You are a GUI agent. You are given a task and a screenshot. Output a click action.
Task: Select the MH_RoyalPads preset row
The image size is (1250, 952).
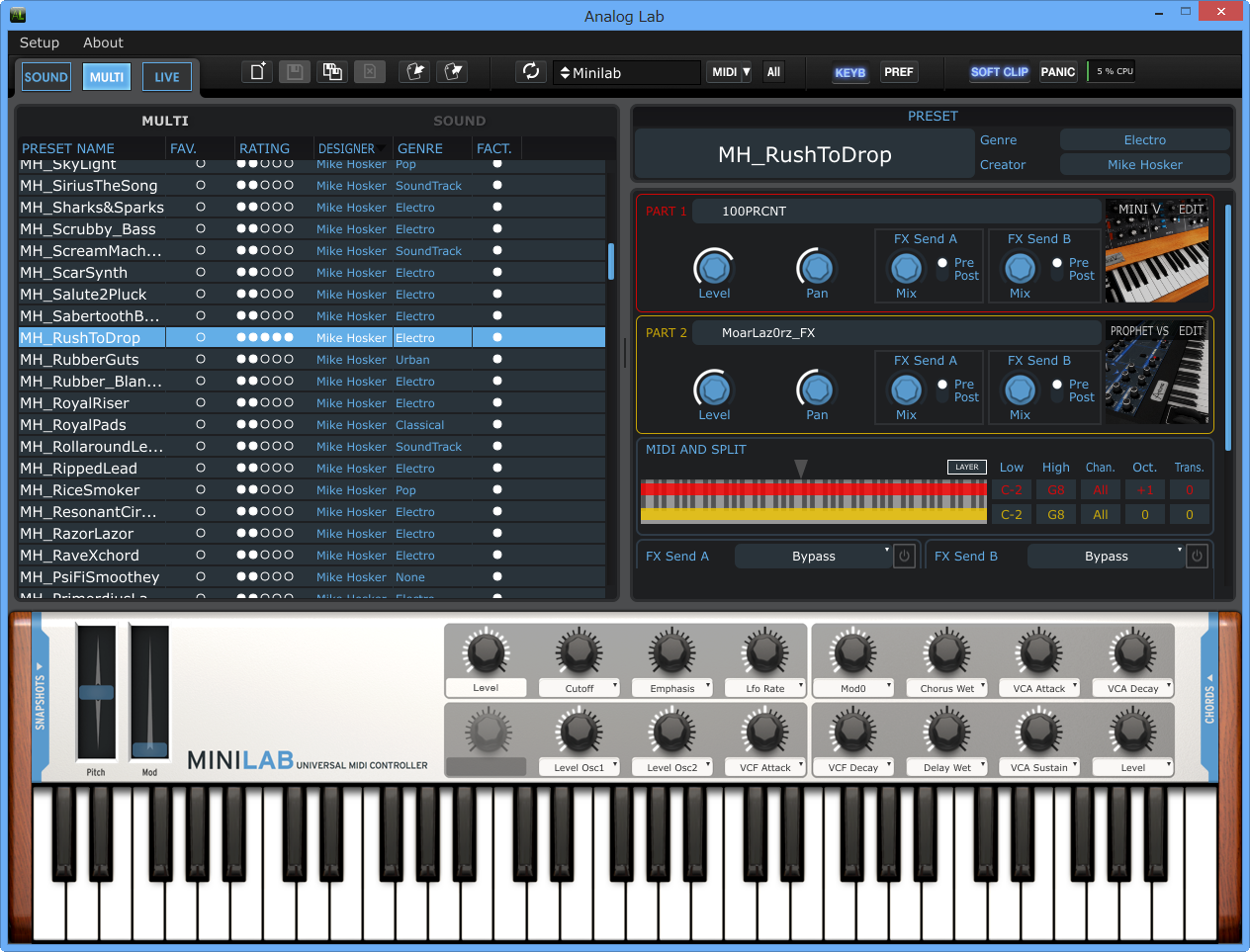(312, 425)
